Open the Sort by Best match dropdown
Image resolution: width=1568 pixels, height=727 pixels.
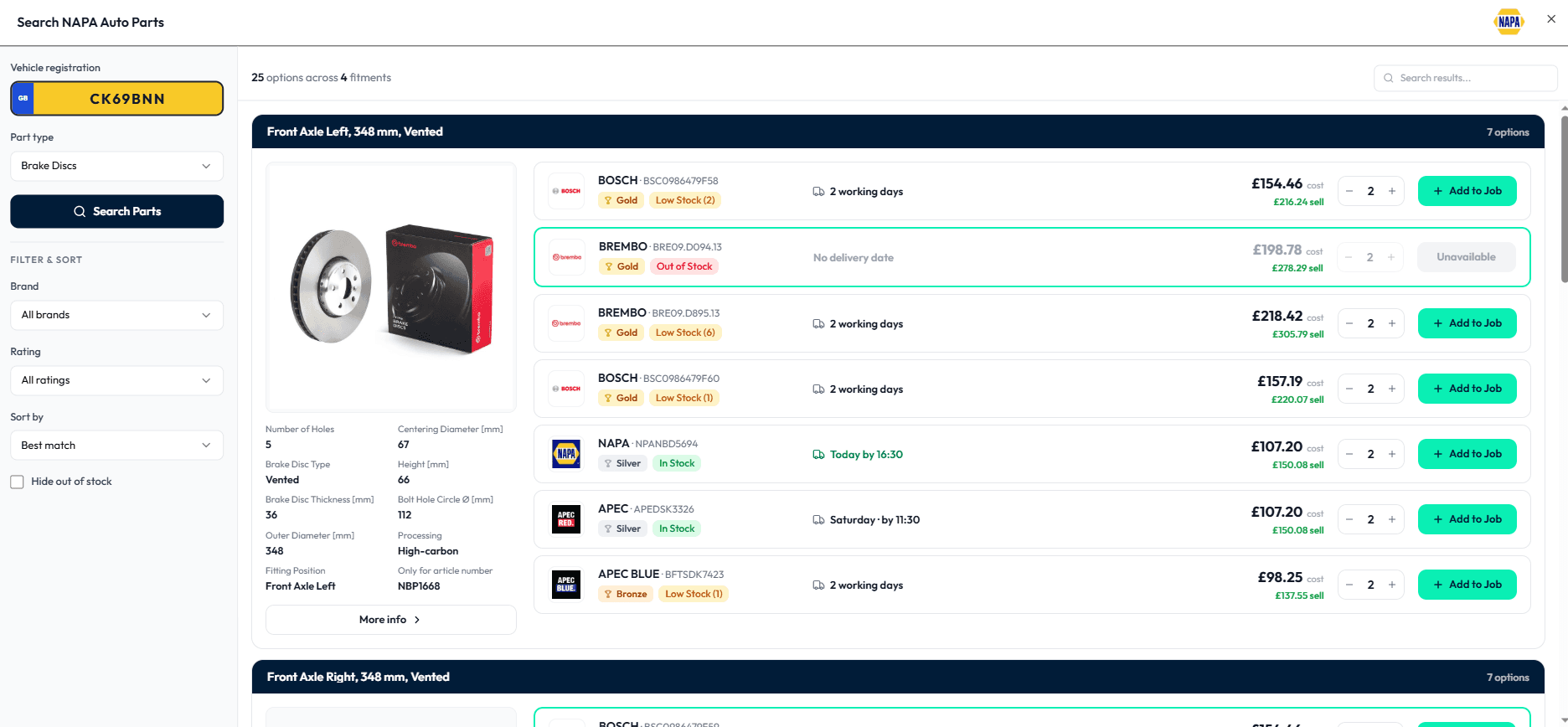pyautogui.click(x=116, y=446)
